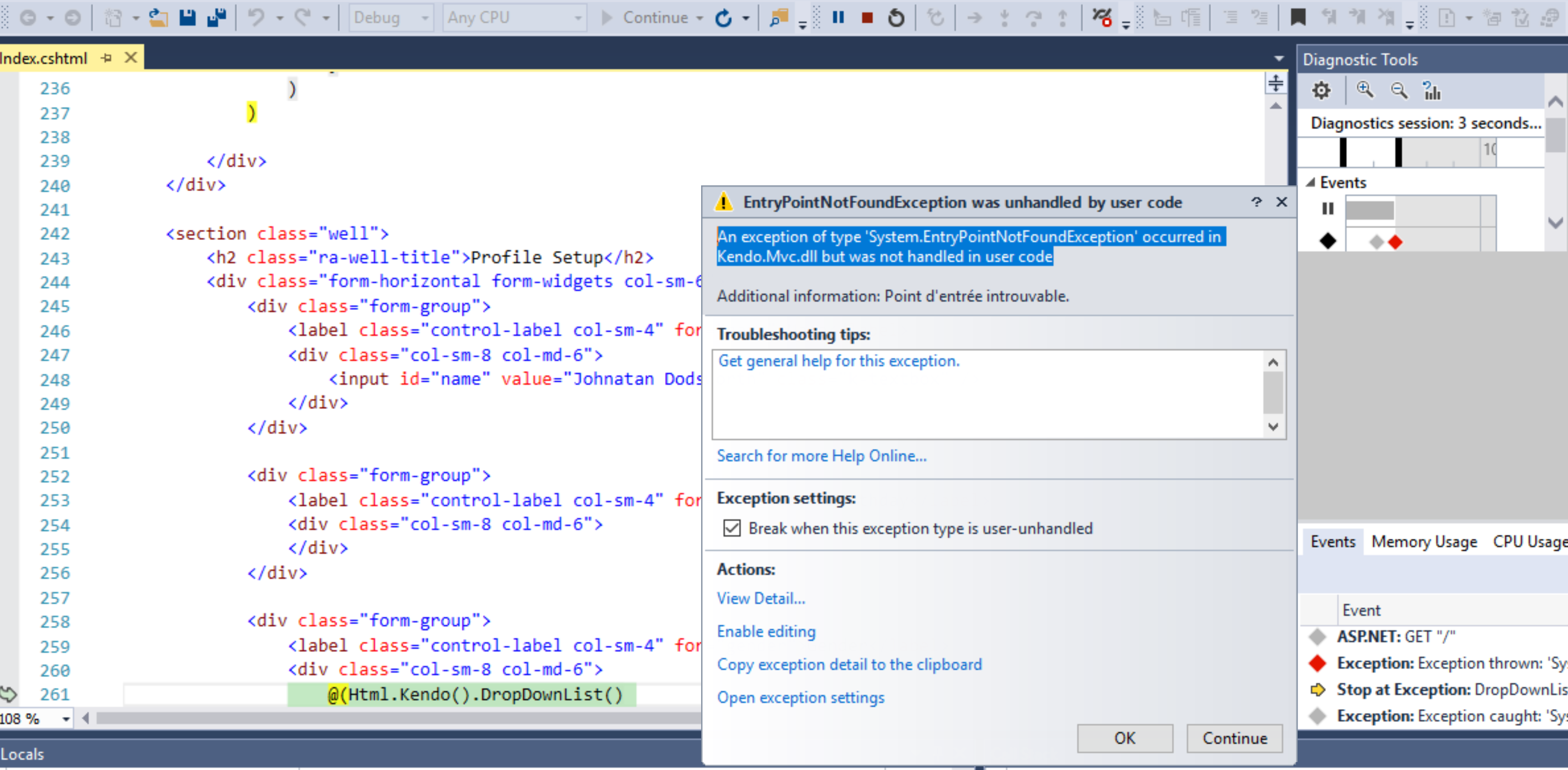Click the Step Out up-arrow icon
The height and width of the screenshot is (770, 1568).
click(1063, 17)
